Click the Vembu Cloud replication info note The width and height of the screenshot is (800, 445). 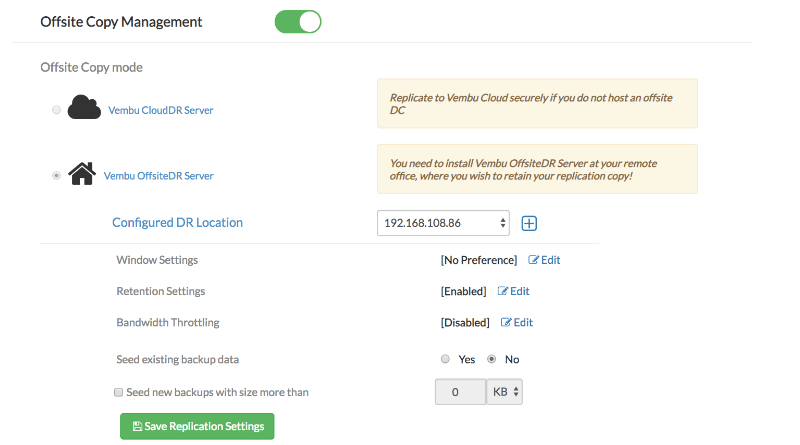point(537,104)
